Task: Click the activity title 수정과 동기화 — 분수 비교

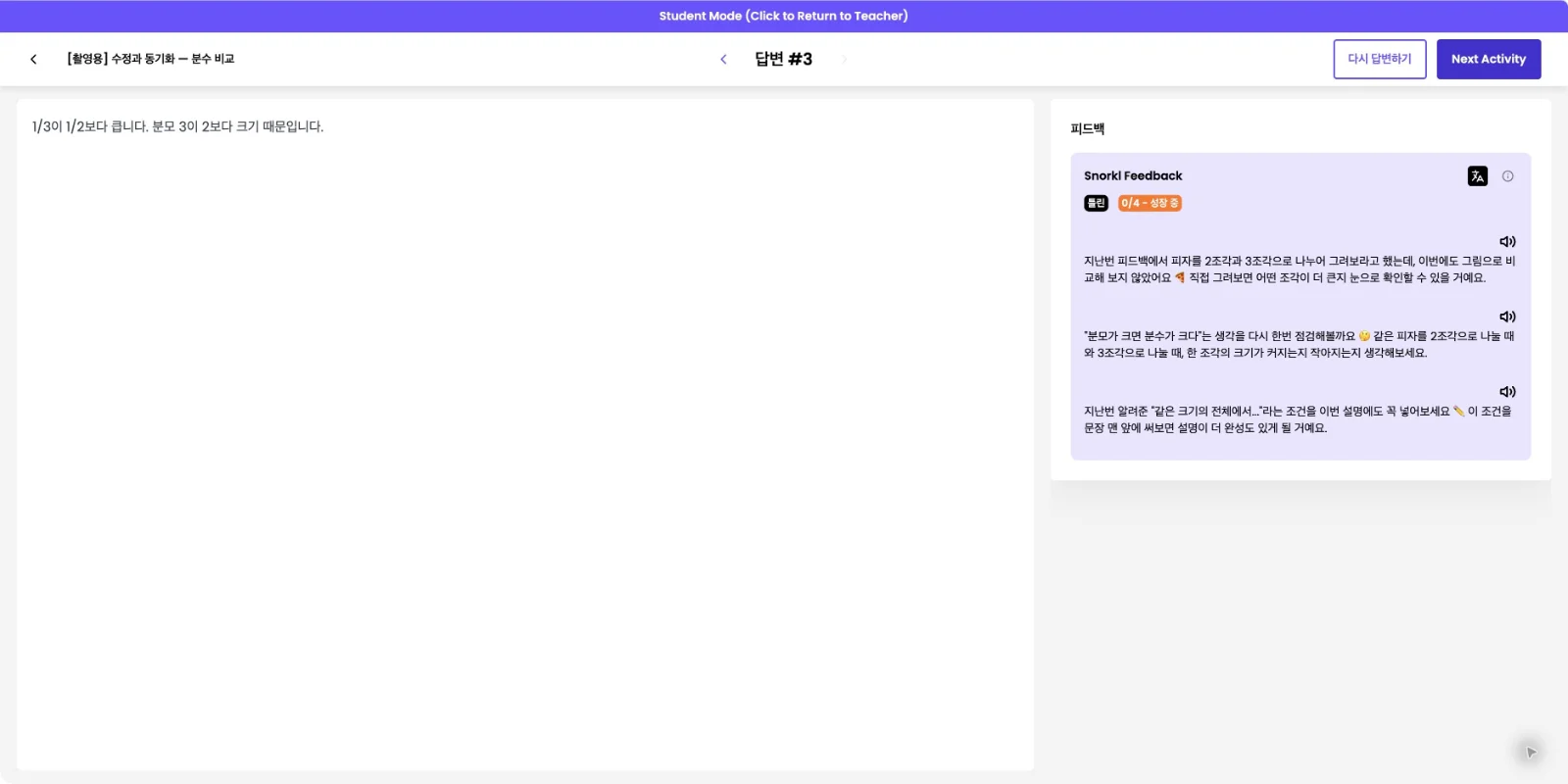Action: coord(151,59)
